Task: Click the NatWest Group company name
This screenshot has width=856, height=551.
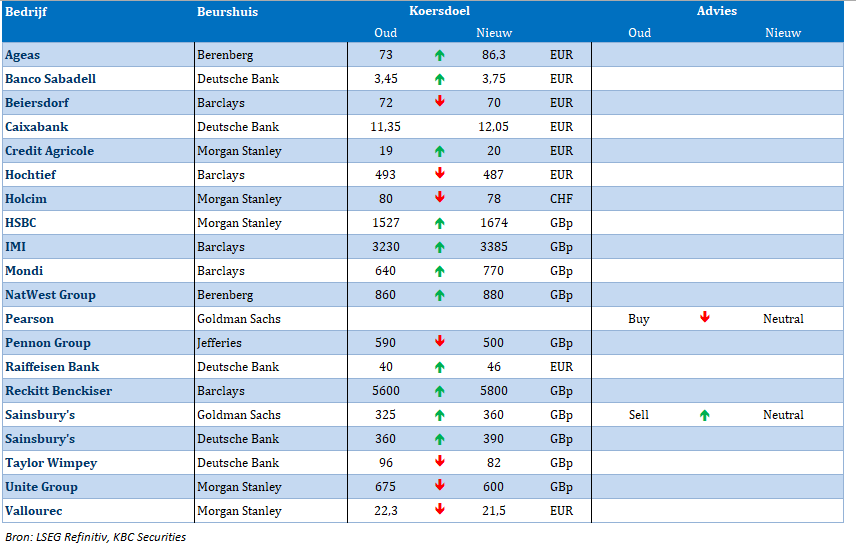Action: 50,295
